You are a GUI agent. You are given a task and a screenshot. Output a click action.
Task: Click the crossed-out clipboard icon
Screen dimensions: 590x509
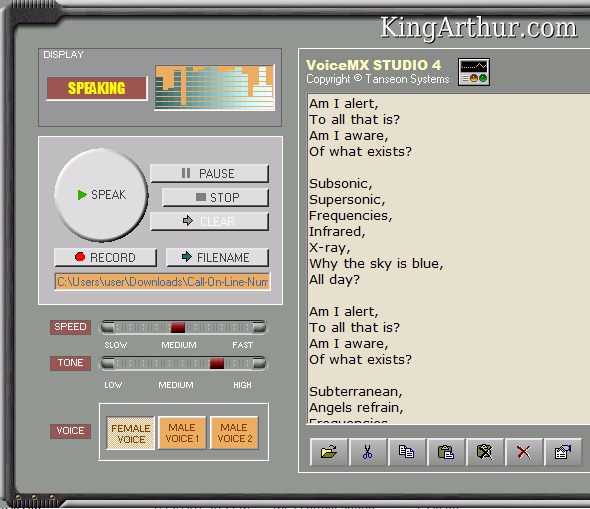click(x=485, y=452)
